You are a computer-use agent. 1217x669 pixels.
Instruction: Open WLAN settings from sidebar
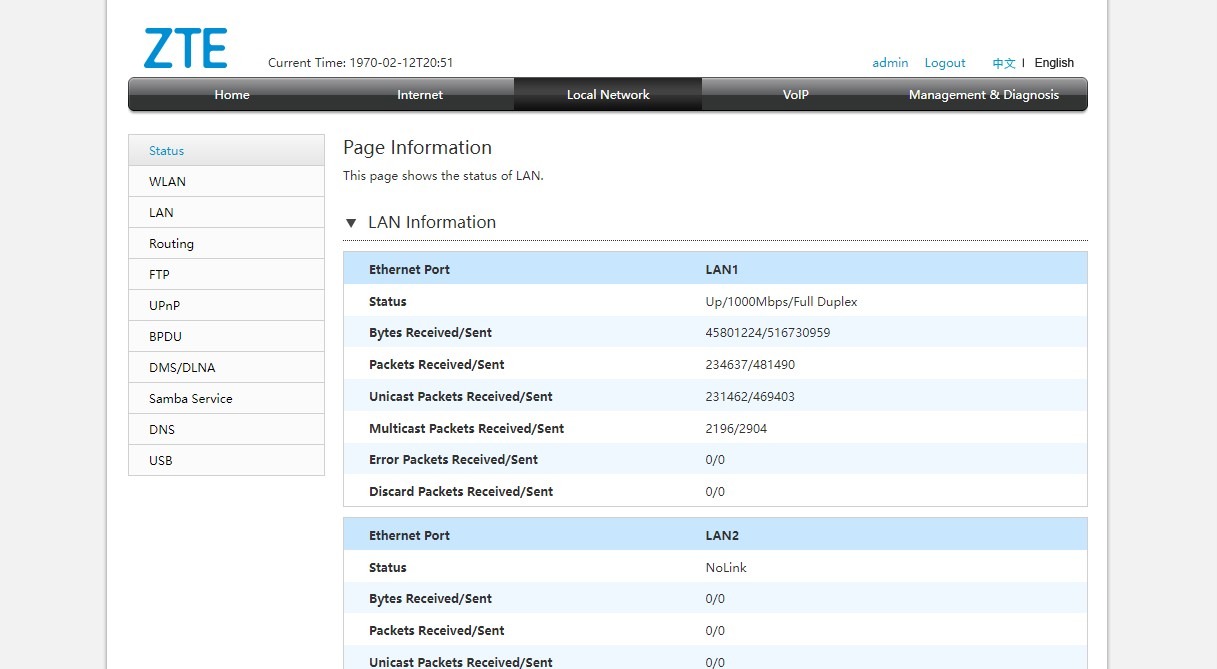(167, 181)
